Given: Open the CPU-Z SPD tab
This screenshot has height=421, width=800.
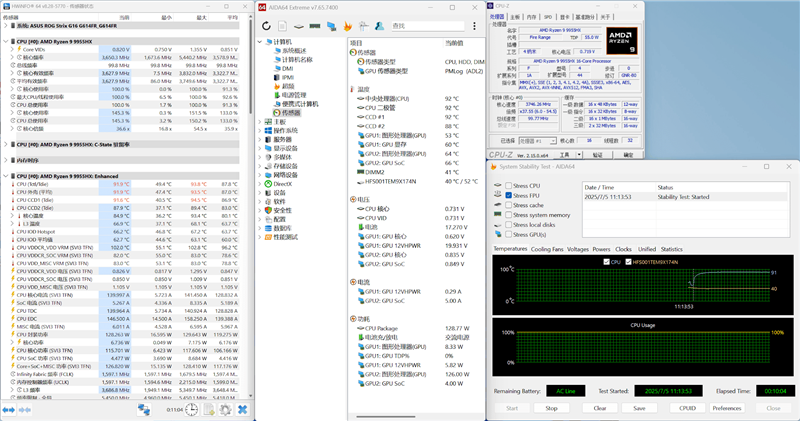Looking at the screenshot, I should [547, 17].
